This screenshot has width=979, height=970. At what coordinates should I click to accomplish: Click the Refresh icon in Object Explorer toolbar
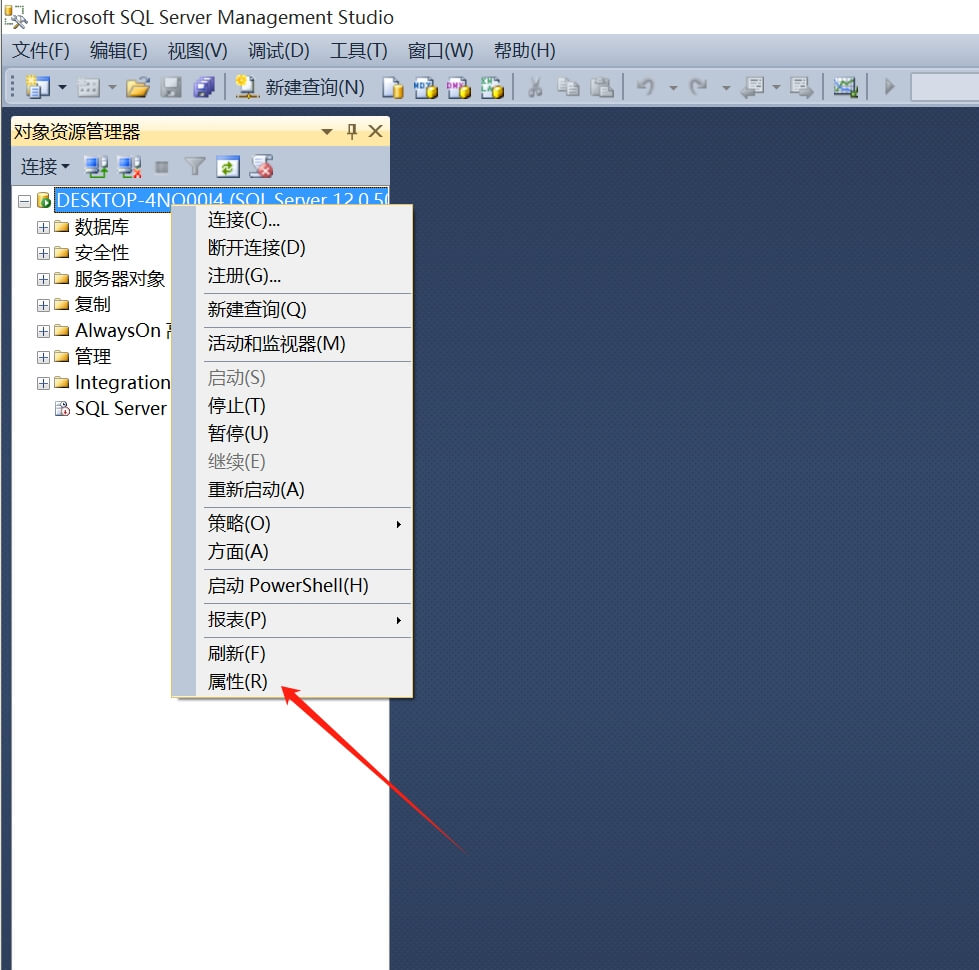point(229,167)
